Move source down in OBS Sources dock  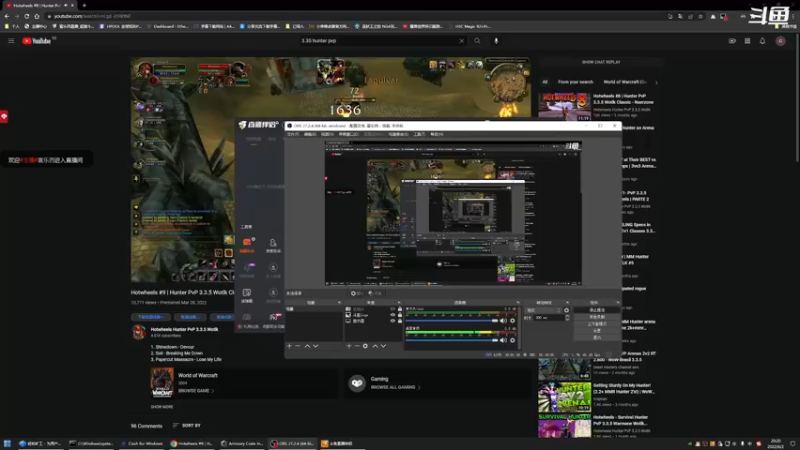click(384, 346)
